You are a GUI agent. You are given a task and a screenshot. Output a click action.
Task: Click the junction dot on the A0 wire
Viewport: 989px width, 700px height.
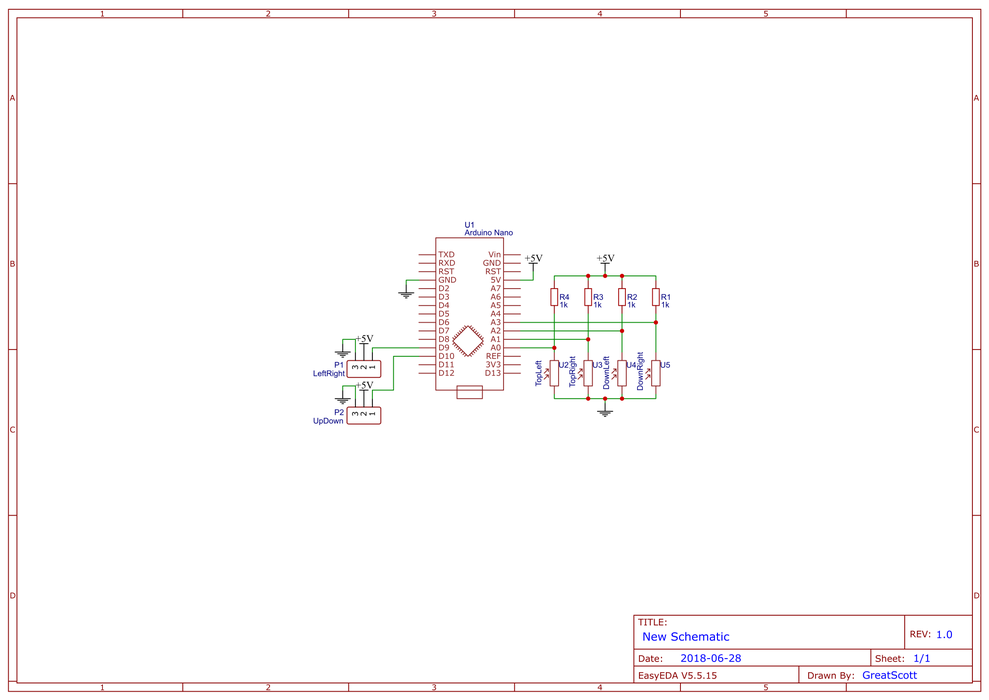(x=554, y=347)
